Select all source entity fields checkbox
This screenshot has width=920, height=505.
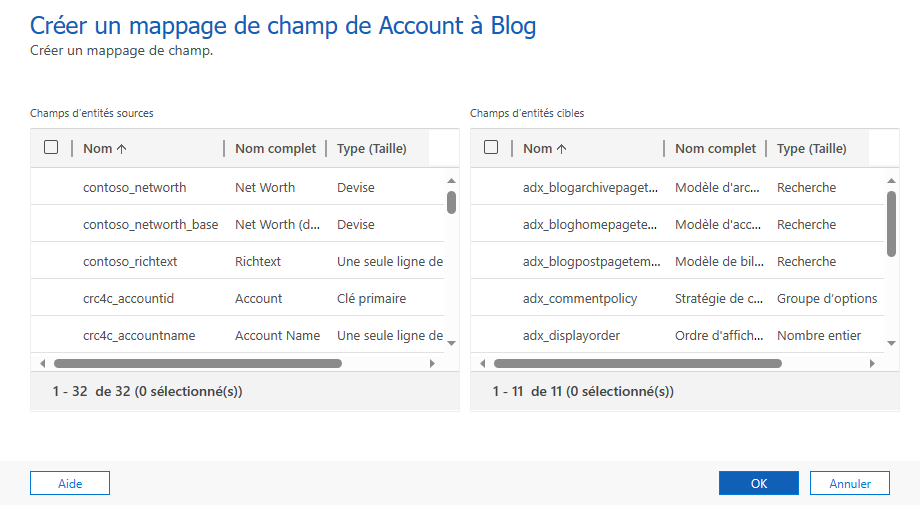click(x=51, y=148)
